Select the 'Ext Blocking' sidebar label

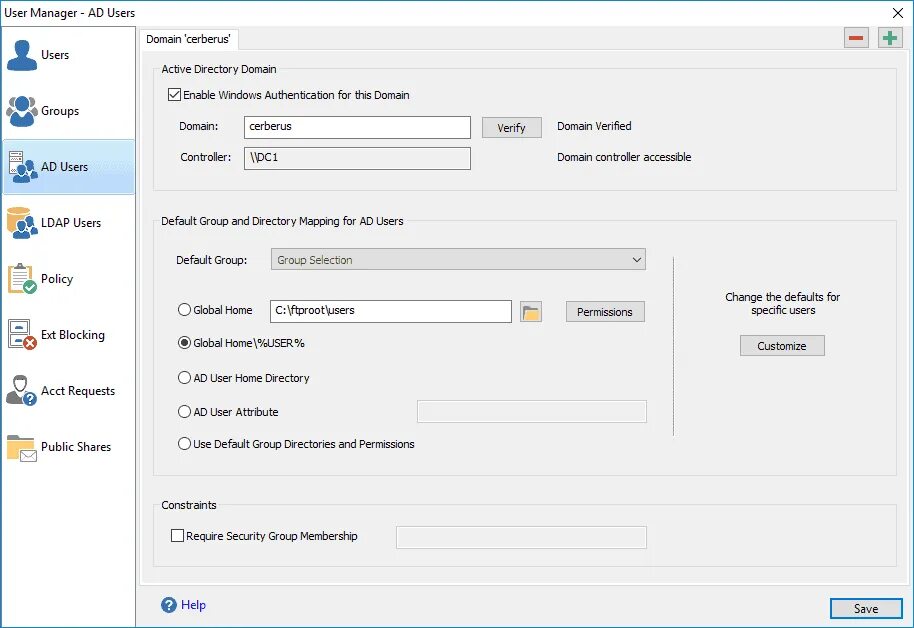tap(73, 335)
